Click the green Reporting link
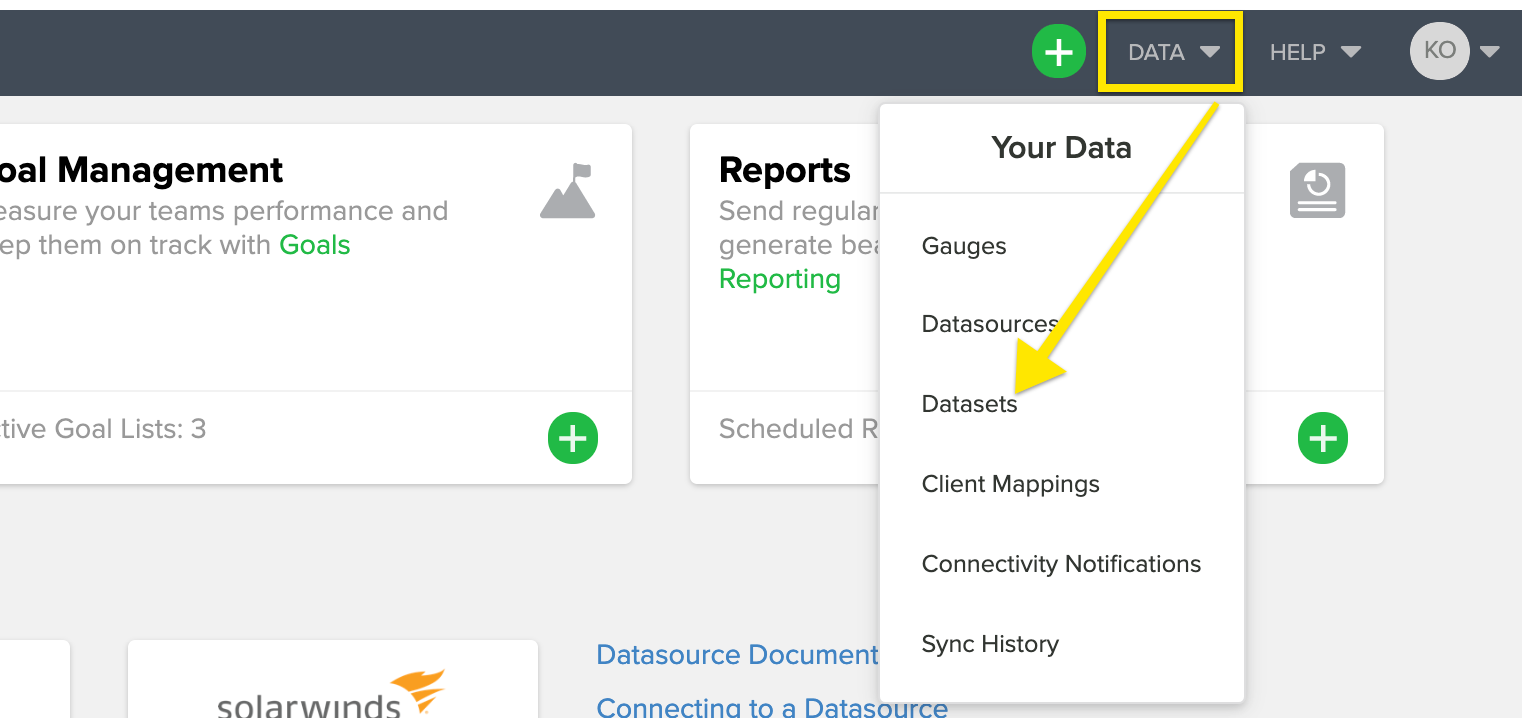Image resolution: width=1522 pixels, height=718 pixels. pos(780,279)
